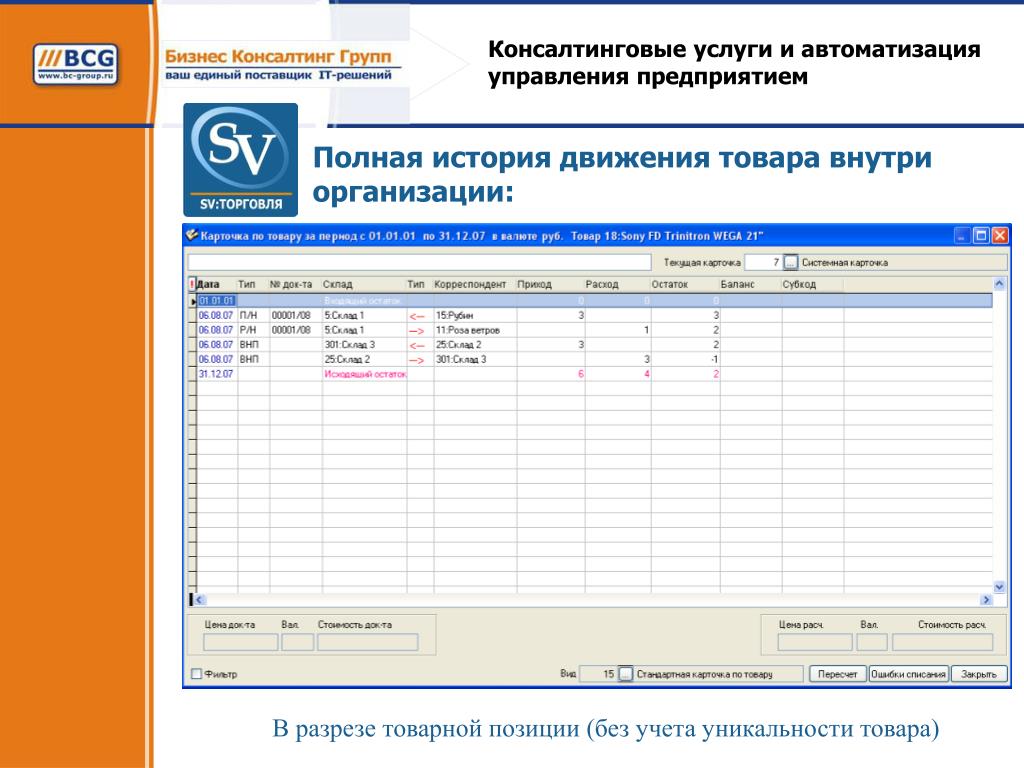Viewport: 1024px width, 768px height.
Task: Click the Вид number field showing 15
Action: pos(598,673)
